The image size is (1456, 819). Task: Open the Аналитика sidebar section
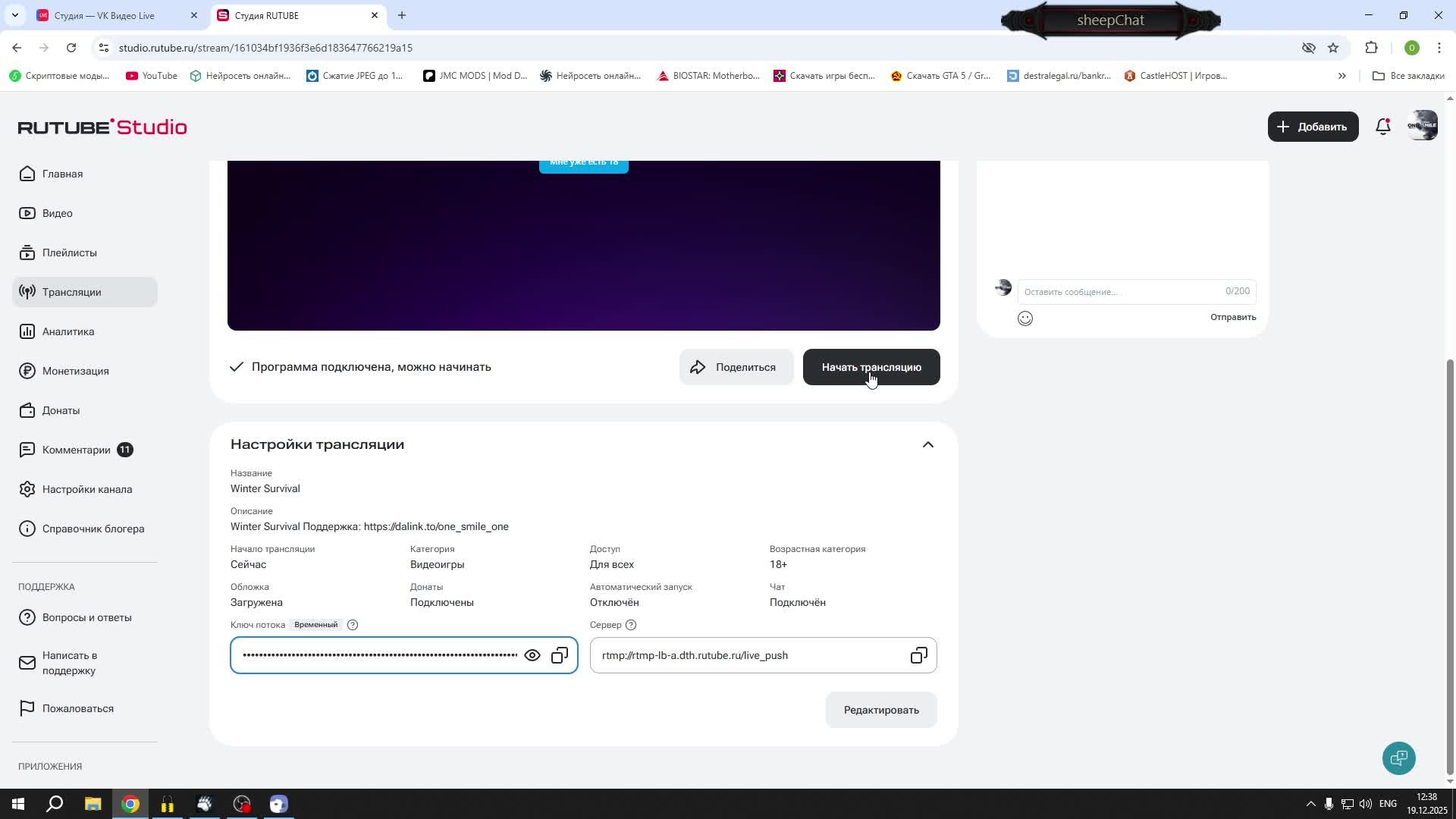point(68,331)
